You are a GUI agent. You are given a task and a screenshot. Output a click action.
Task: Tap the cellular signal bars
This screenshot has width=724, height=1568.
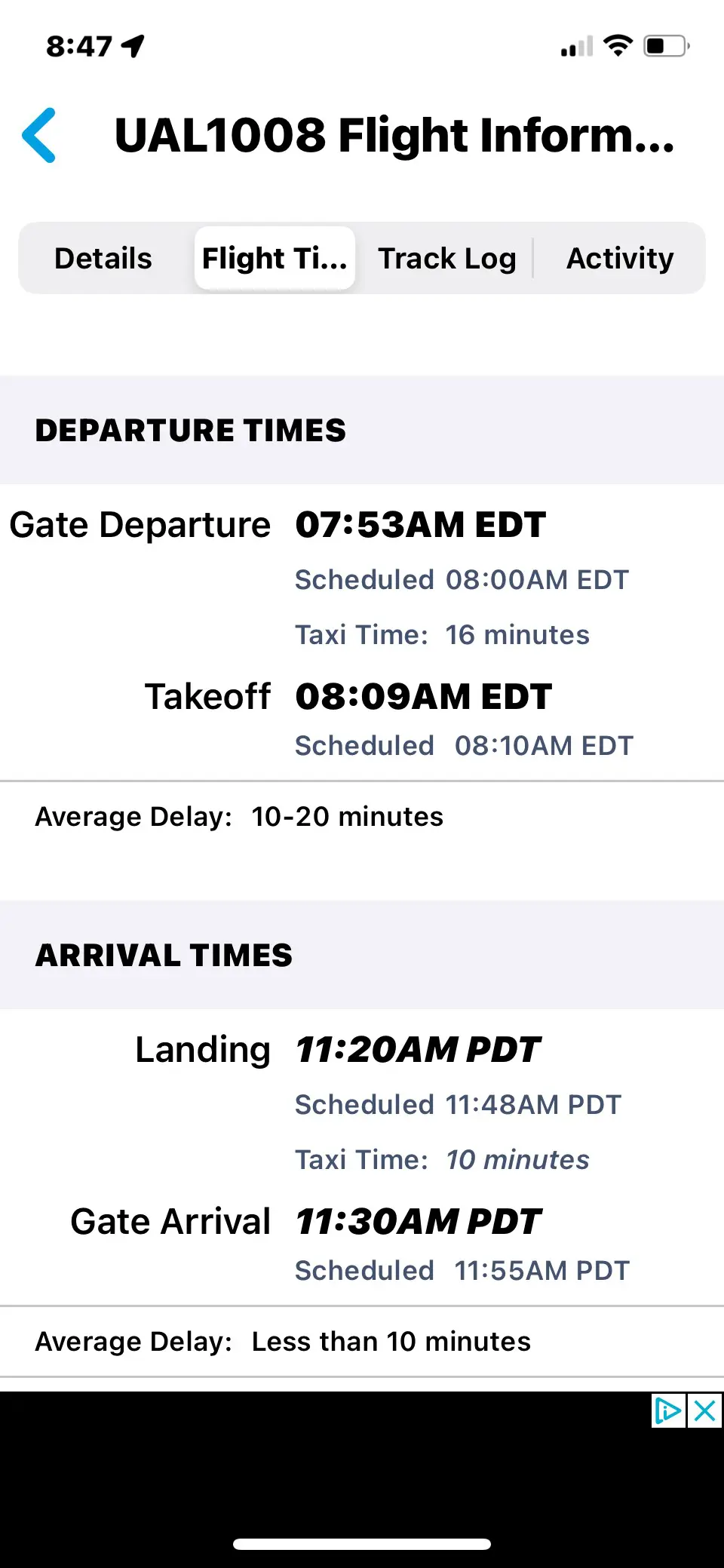pyautogui.click(x=576, y=48)
